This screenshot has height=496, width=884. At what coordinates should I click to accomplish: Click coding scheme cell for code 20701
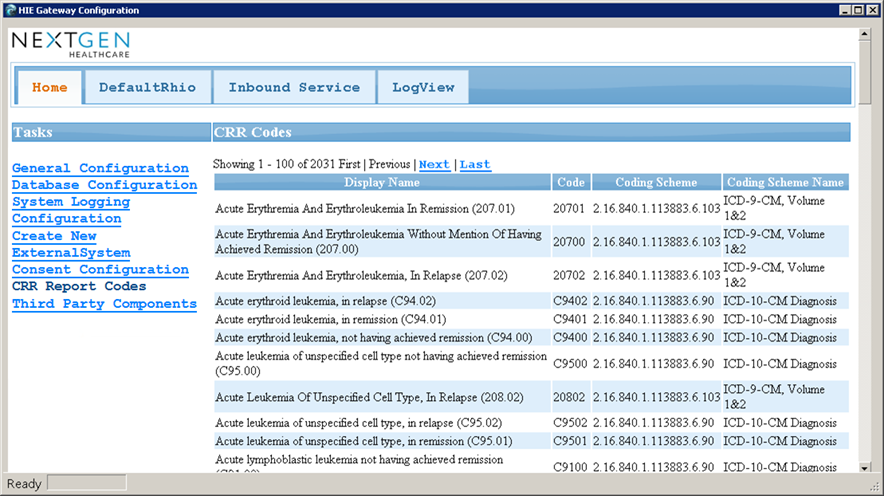click(x=656, y=209)
